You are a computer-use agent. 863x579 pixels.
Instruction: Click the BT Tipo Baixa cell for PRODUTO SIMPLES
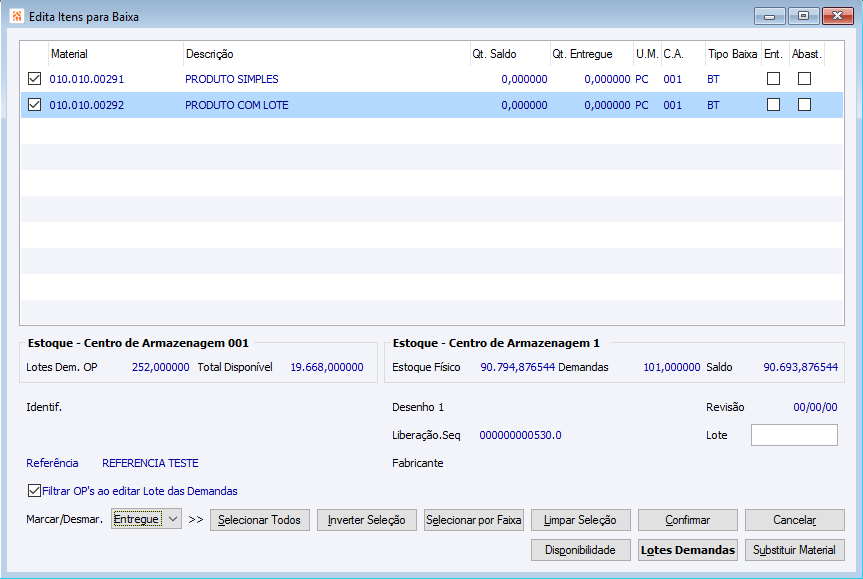(713, 79)
